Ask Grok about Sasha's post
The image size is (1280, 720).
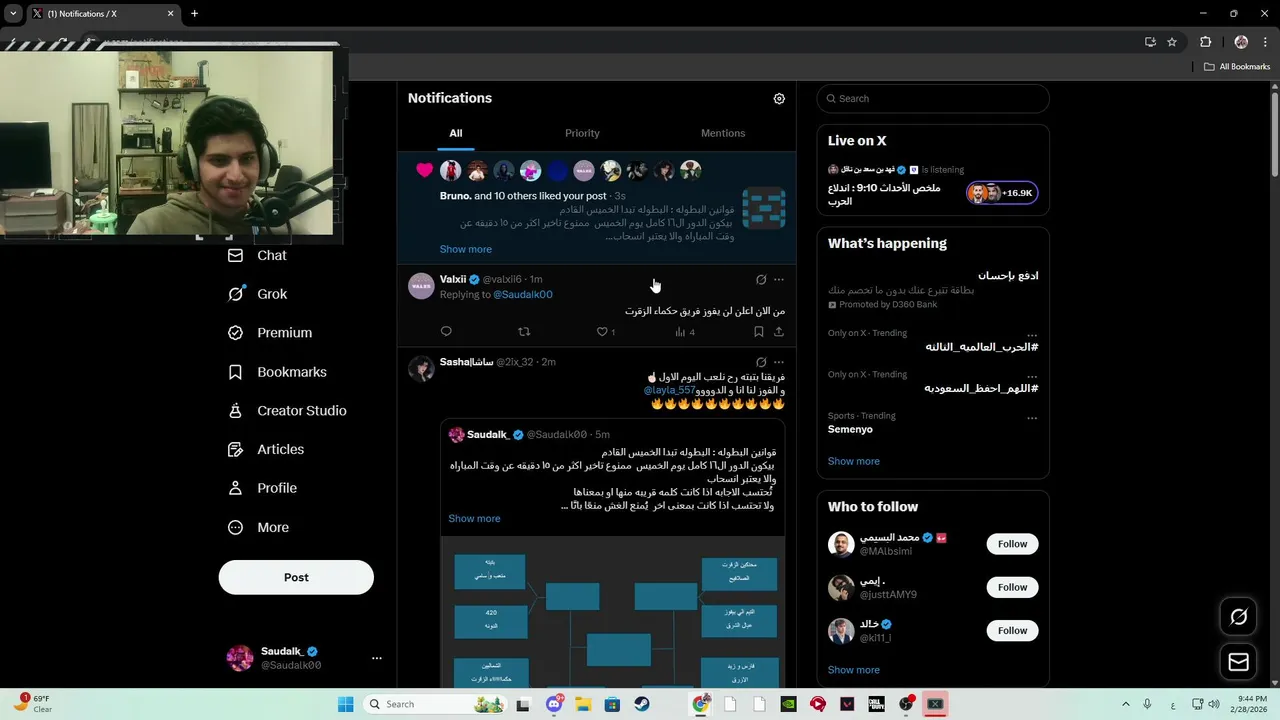761,362
